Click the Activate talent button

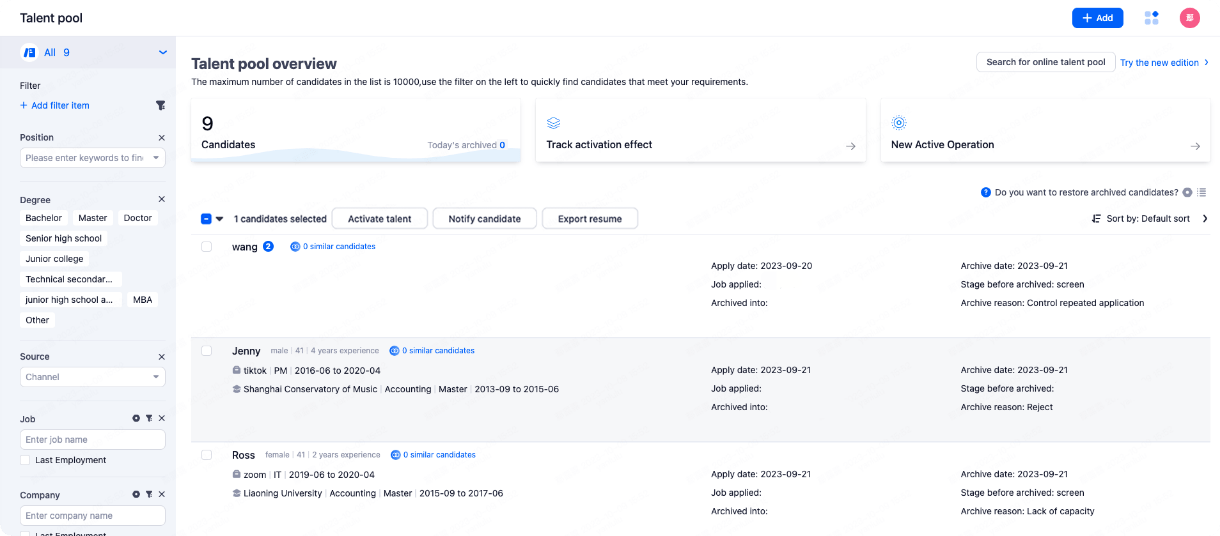click(379, 219)
